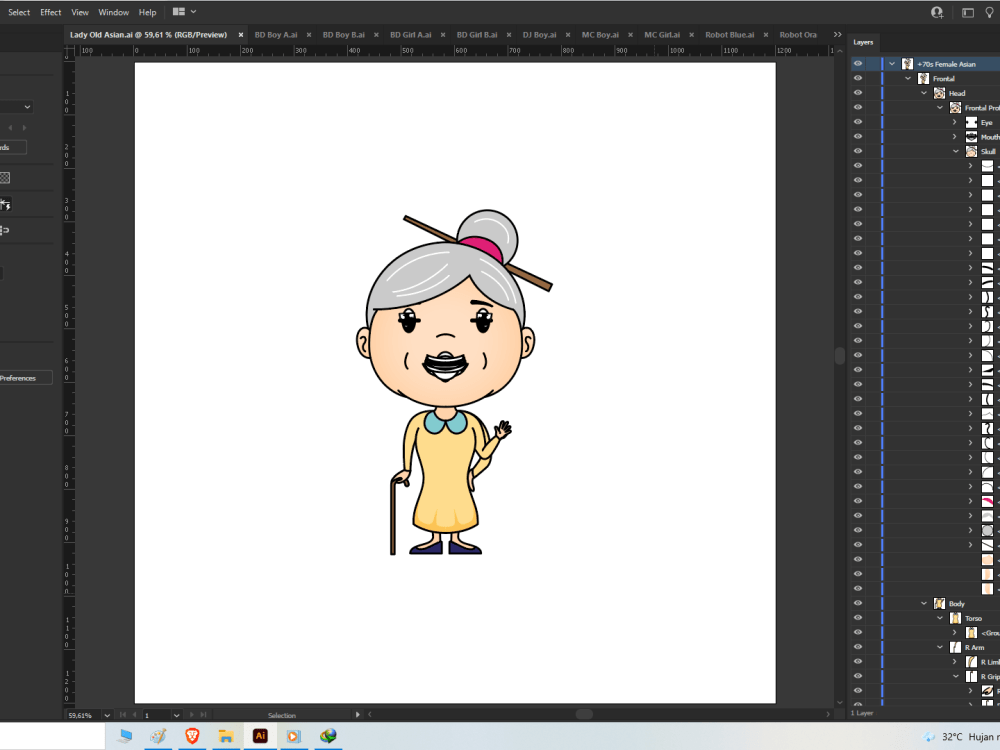
Task: Toggle visibility of the Skull layer
Action: pos(858,151)
